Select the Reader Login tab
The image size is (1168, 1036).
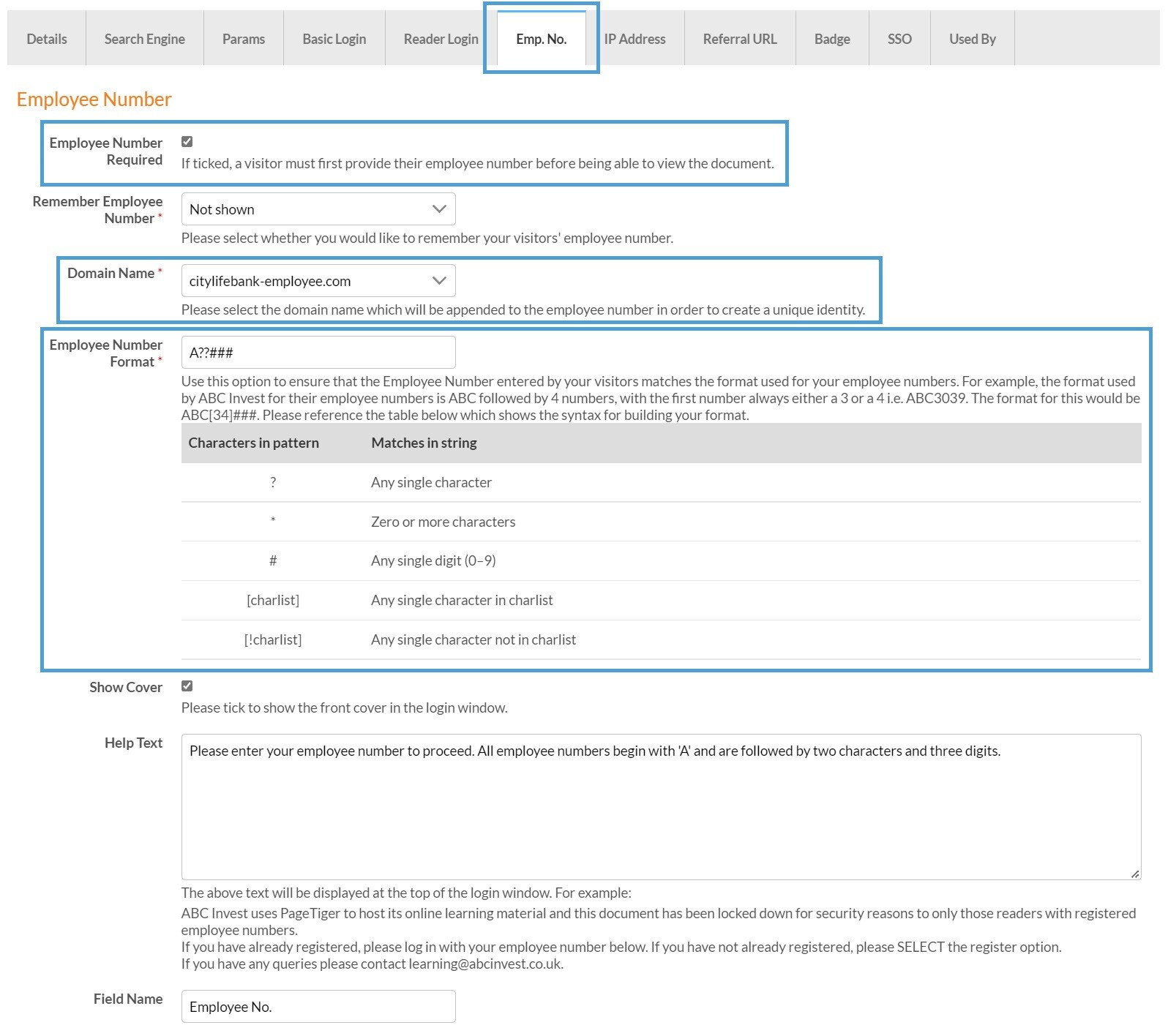441,39
